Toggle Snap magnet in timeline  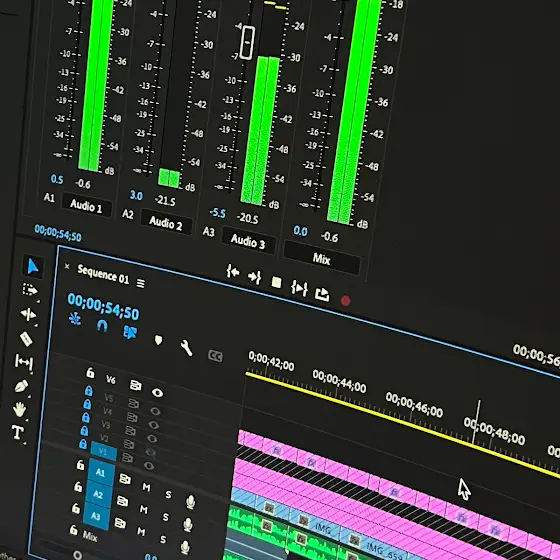click(x=102, y=325)
